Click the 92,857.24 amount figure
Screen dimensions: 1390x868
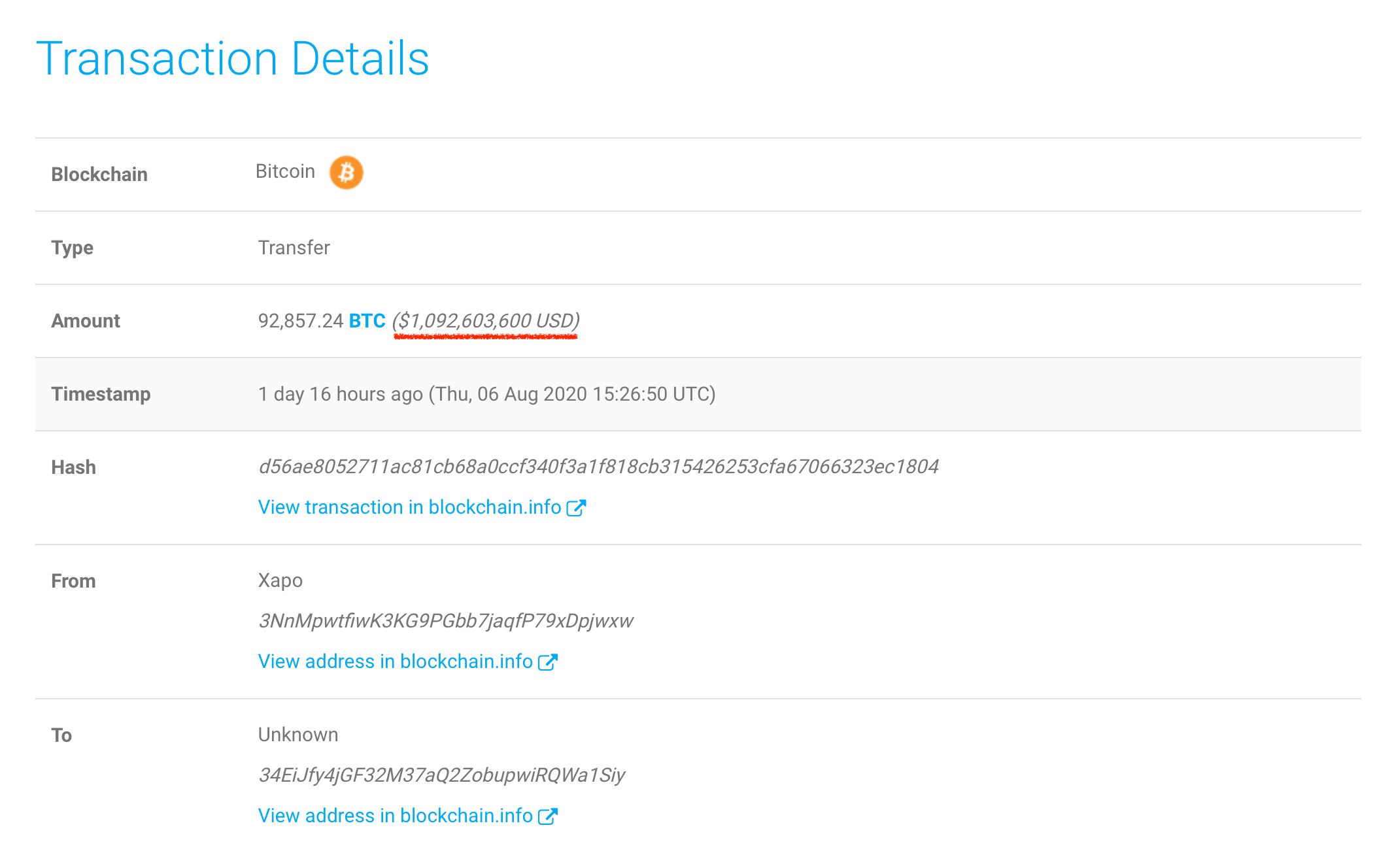(301, 321)
